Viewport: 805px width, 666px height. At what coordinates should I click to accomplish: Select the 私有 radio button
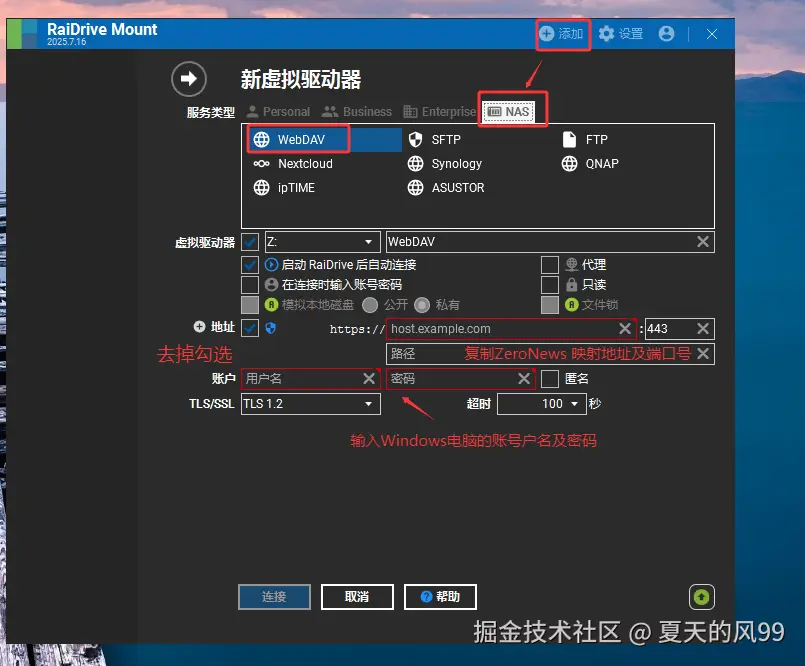(x=422, y=305)
